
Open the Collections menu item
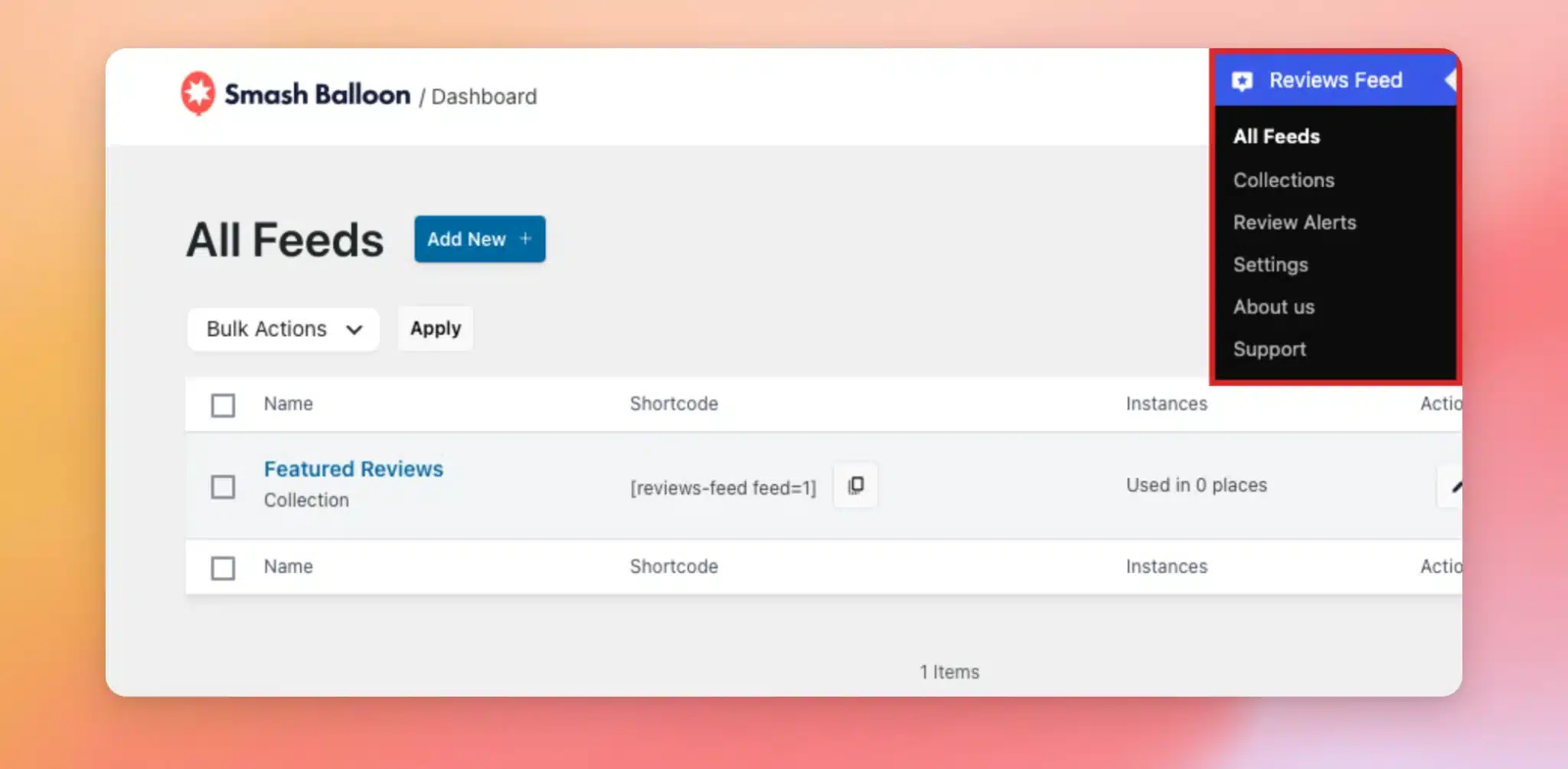1283,180
